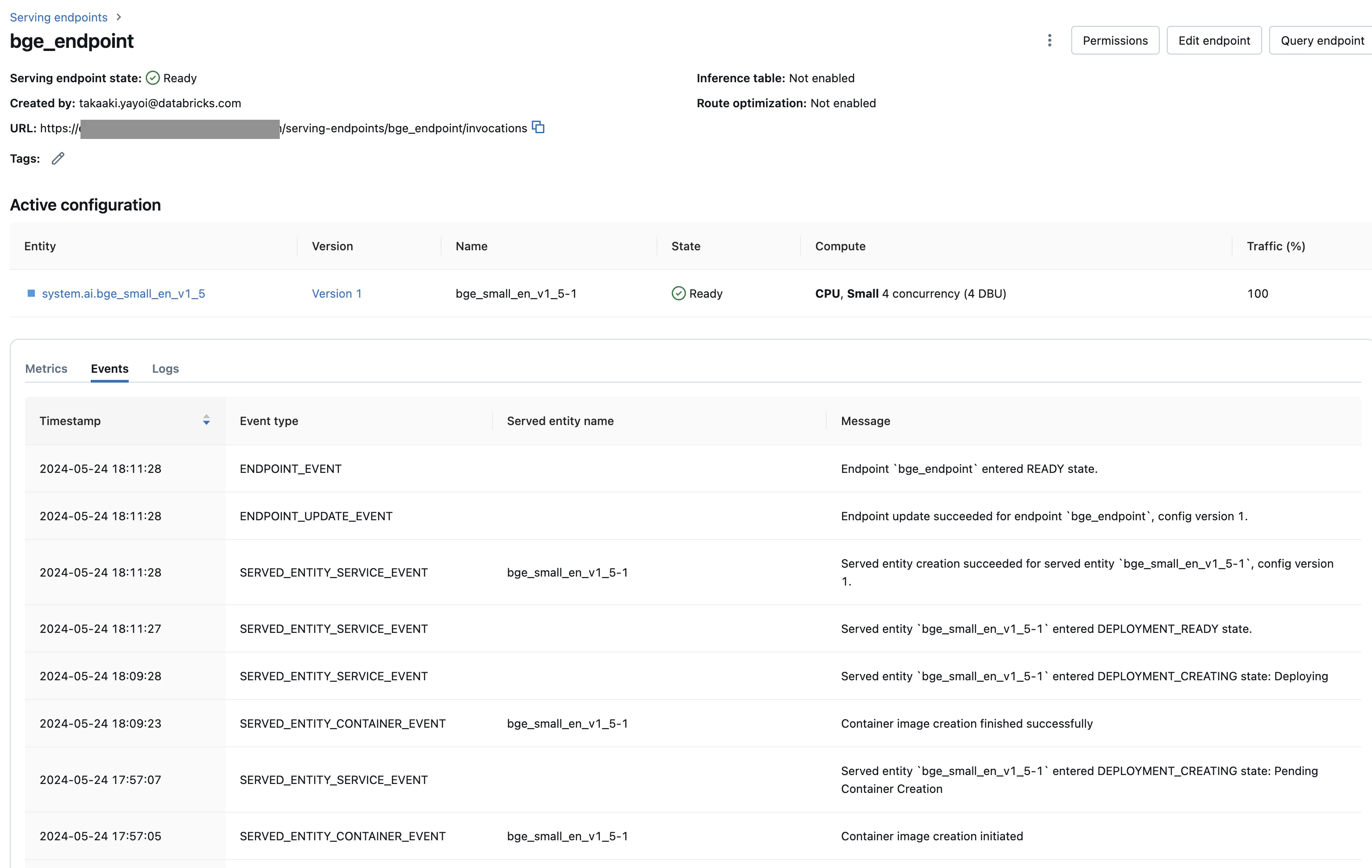This screenshot has width=1372, height=868.
Task: Click message 'Container image creation finished successfully'
Action: tap(967, 723)
